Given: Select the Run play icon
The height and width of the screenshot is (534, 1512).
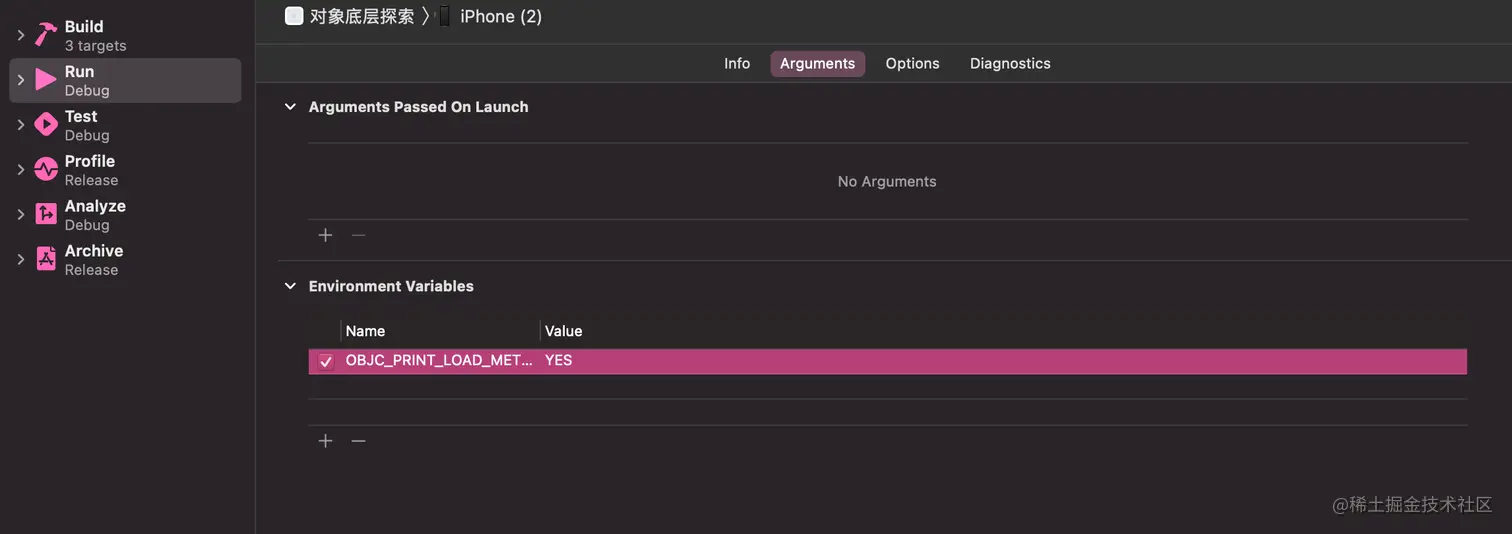Looking at the screenshot, I should point(46,80).
